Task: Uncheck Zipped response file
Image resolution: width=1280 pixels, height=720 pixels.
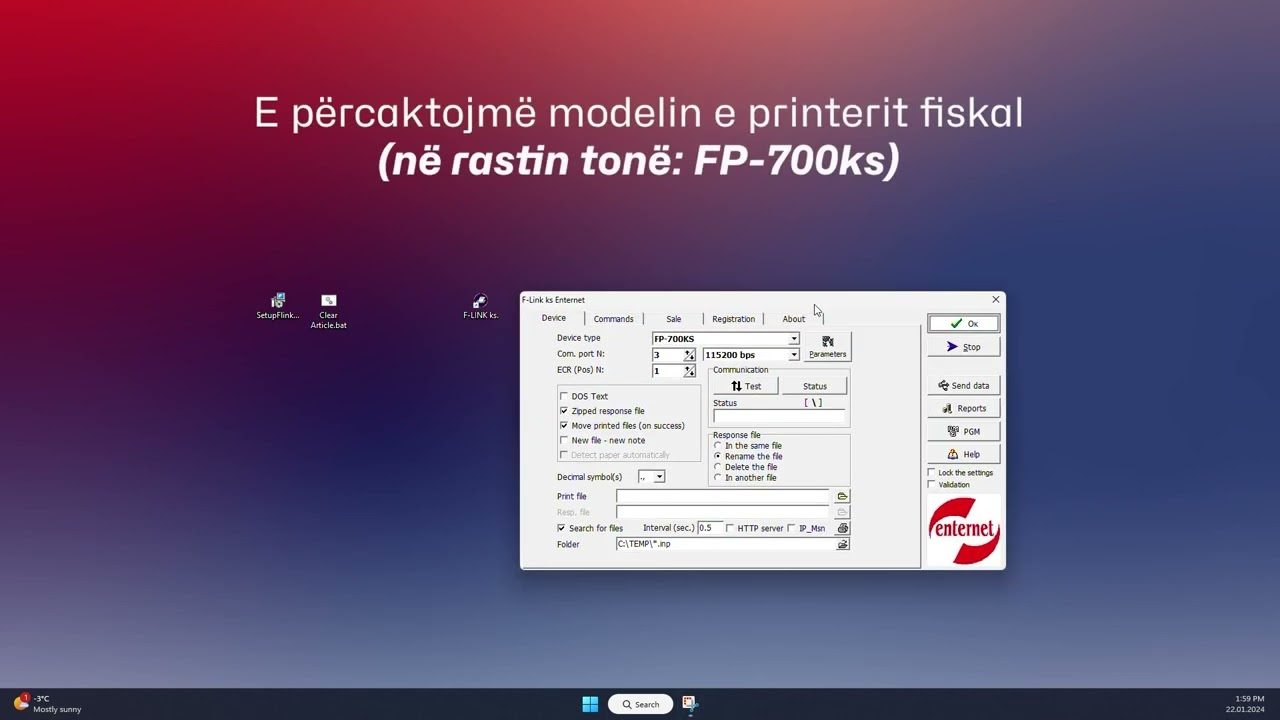Action: [564, 411]
